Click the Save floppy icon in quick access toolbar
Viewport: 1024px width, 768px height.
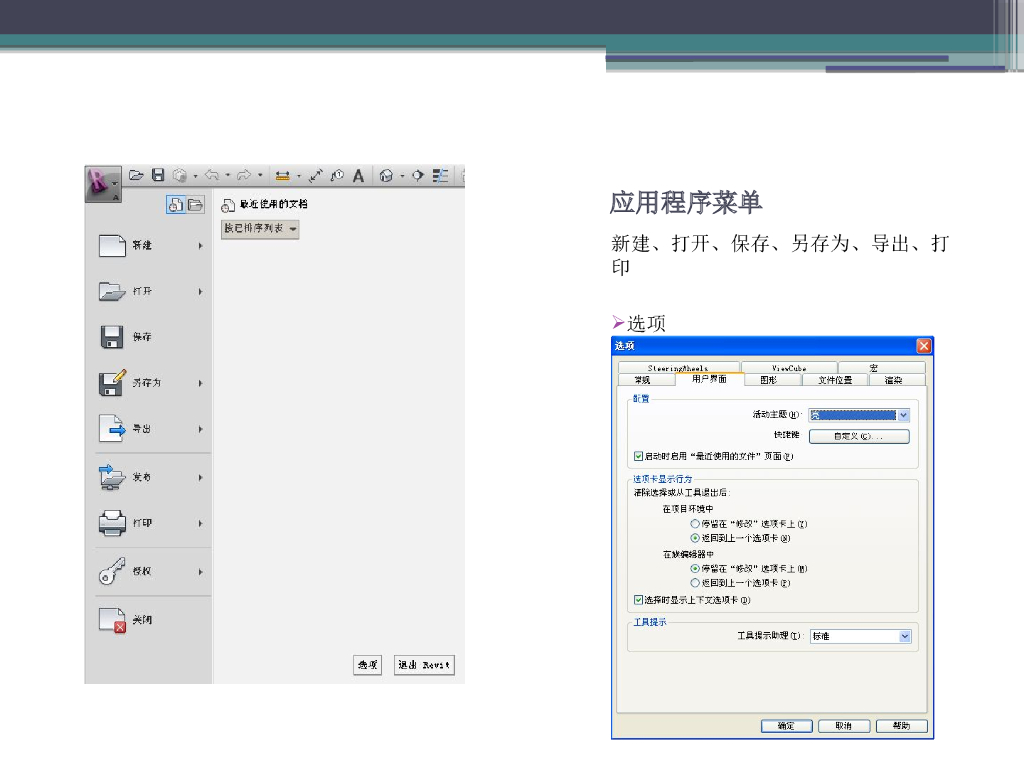pos(158,175)
